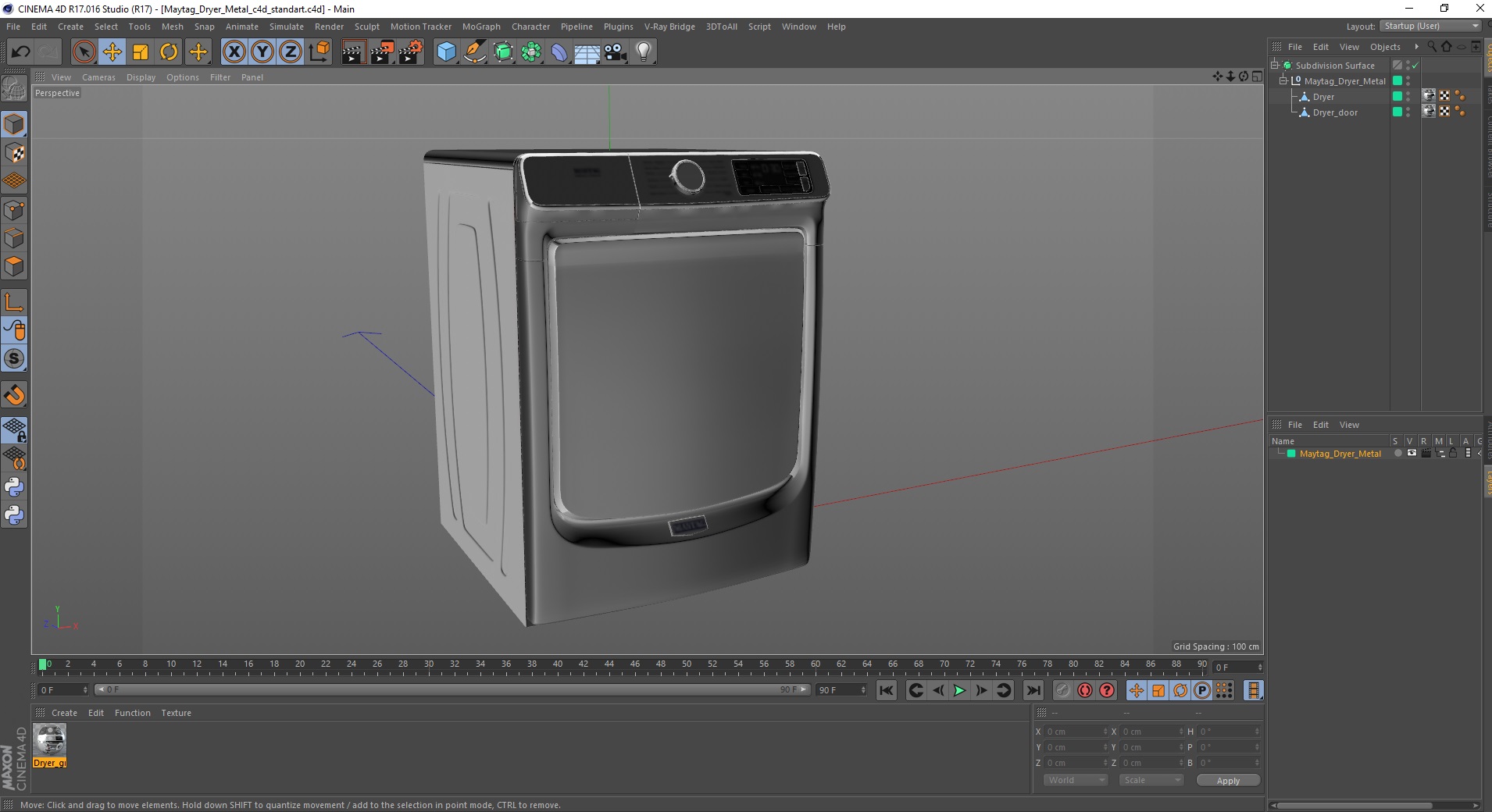Open the Scale mode dropdown
This screenshot has width=1492, height=812.
(1151, 780)
